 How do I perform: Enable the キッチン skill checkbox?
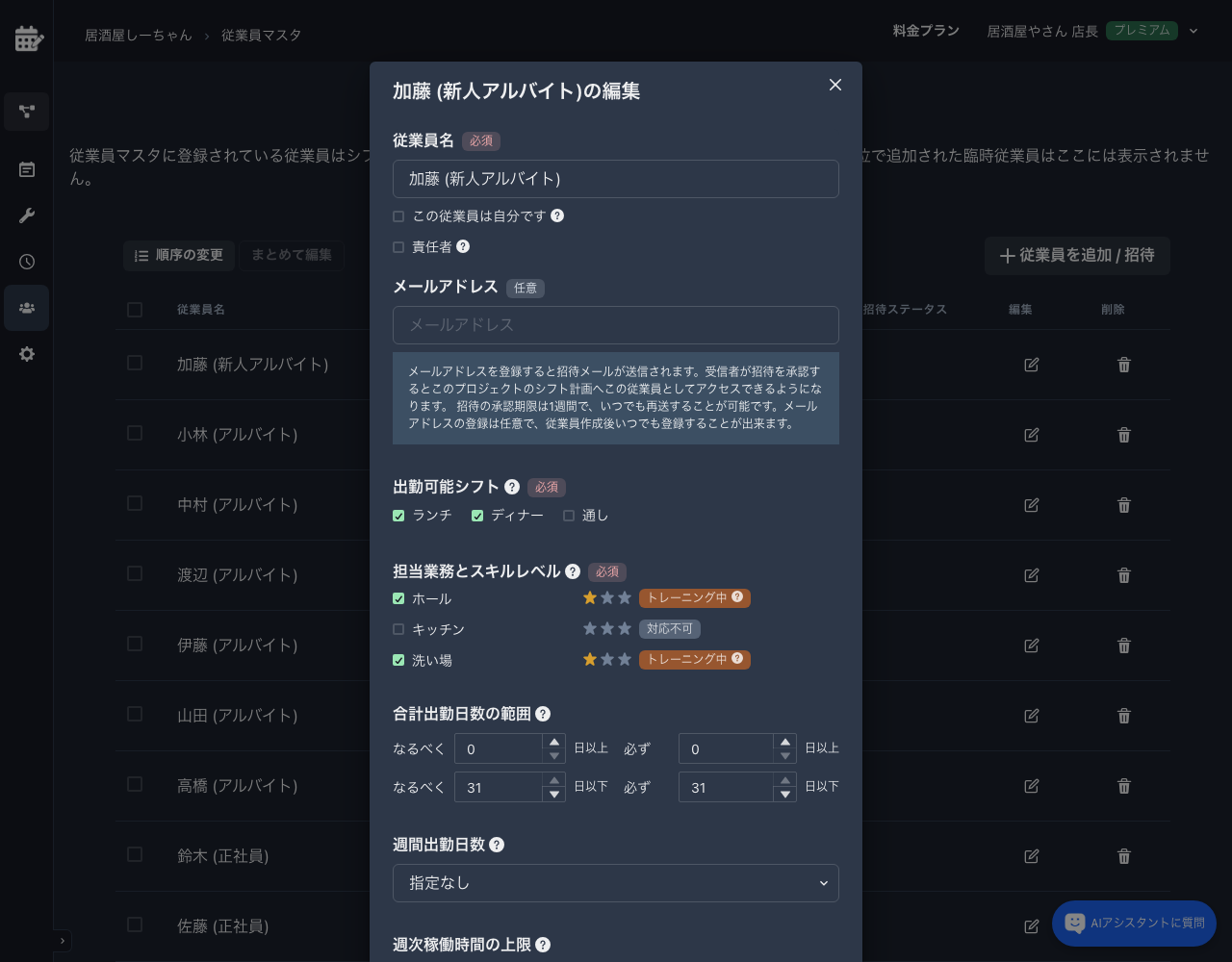[398, 629]
